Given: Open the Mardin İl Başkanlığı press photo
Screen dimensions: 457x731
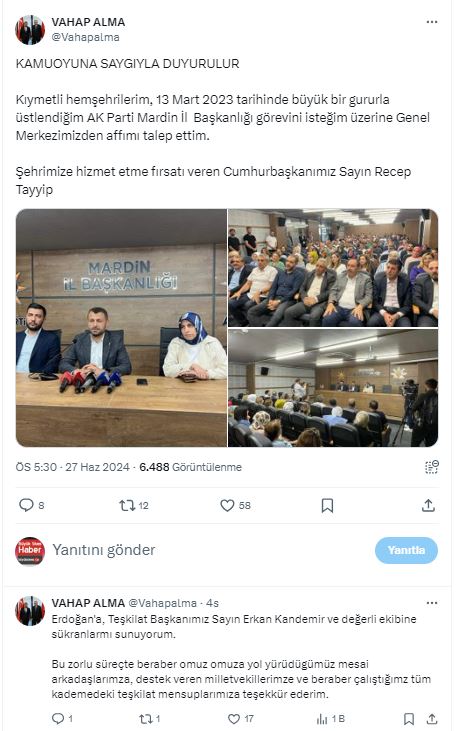Looking at the screenshot, I should coord(121,328).
